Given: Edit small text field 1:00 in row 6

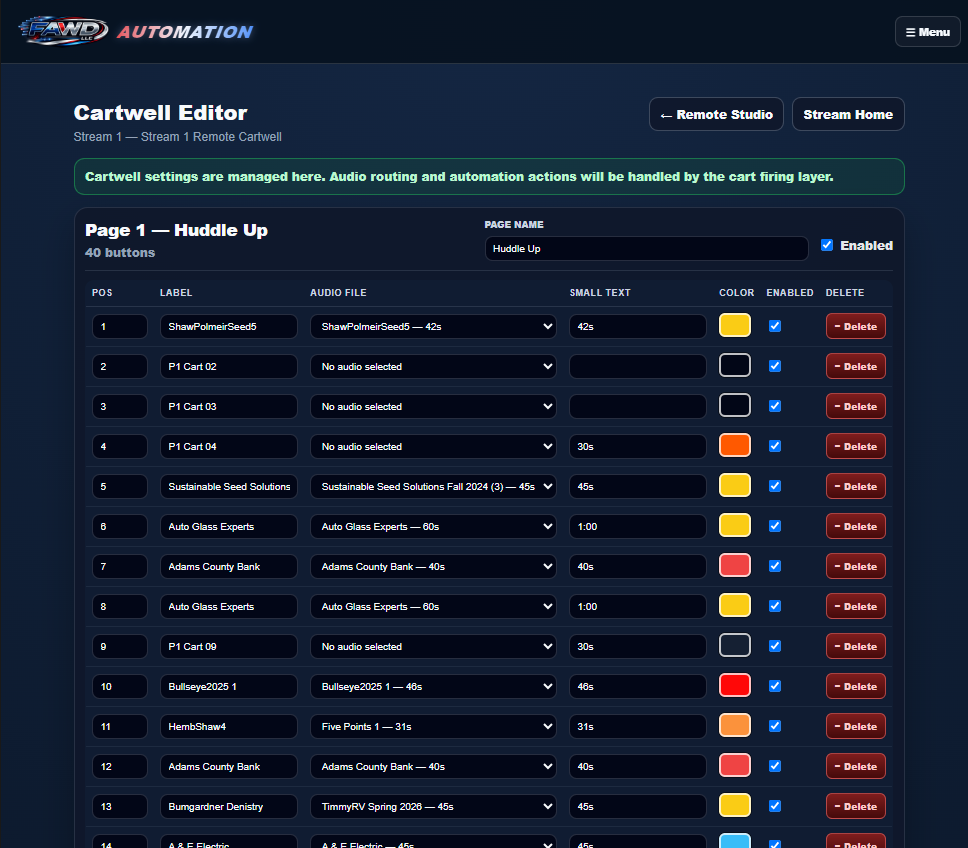Looking at the screenshot, I should (638, 526).
